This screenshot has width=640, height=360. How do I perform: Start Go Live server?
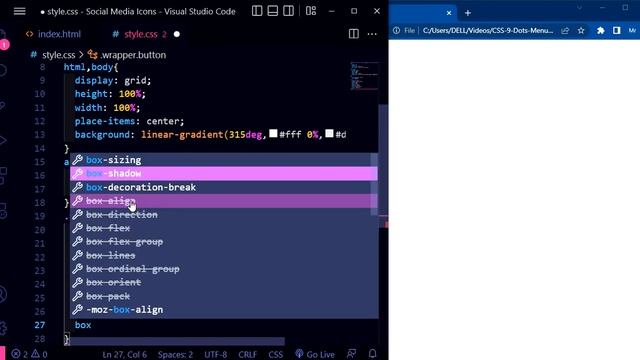pyautogui.click(x=315, y=354)
